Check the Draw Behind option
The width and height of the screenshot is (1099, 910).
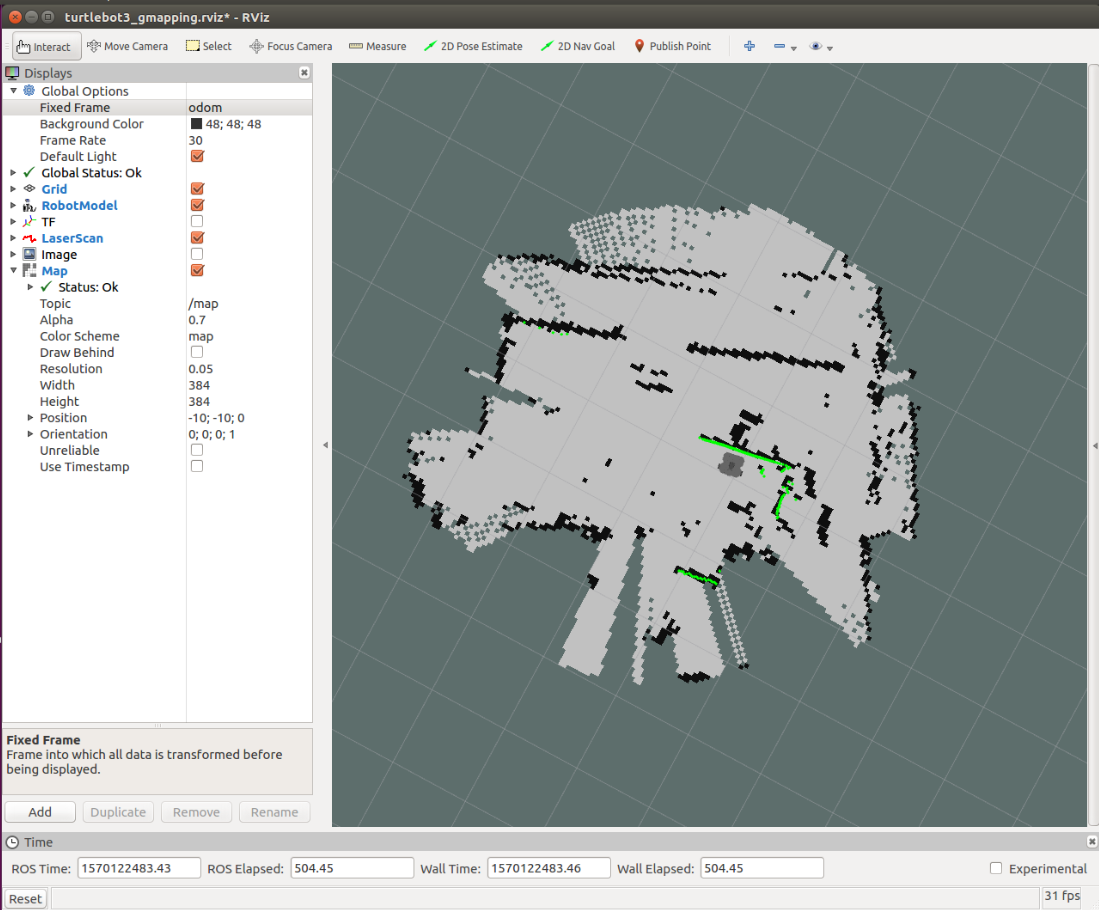tap(197, 352)
